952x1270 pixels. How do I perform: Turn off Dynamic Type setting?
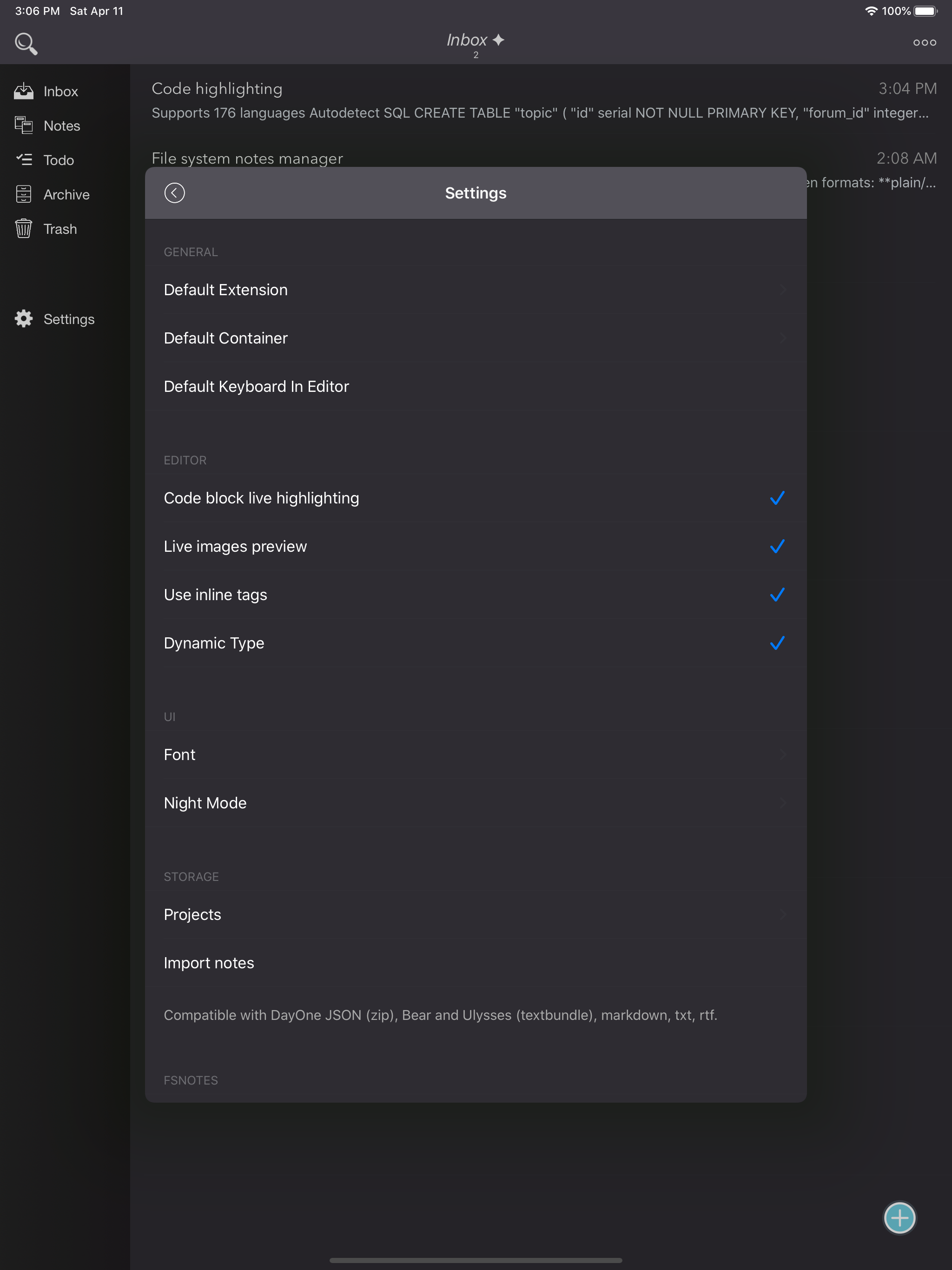777,643
